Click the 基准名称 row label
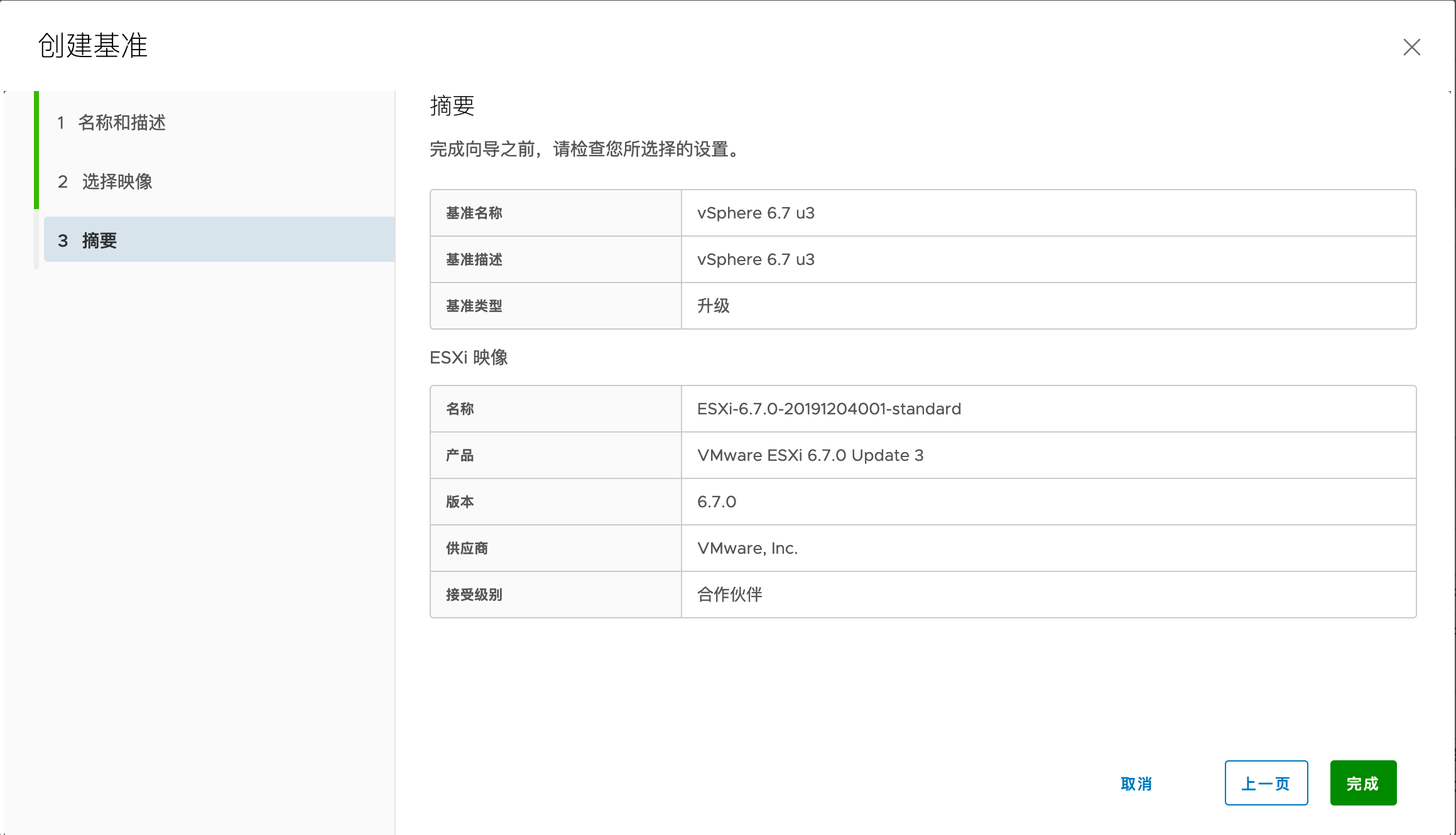1456x835 pixels. (x=474, y=213)
